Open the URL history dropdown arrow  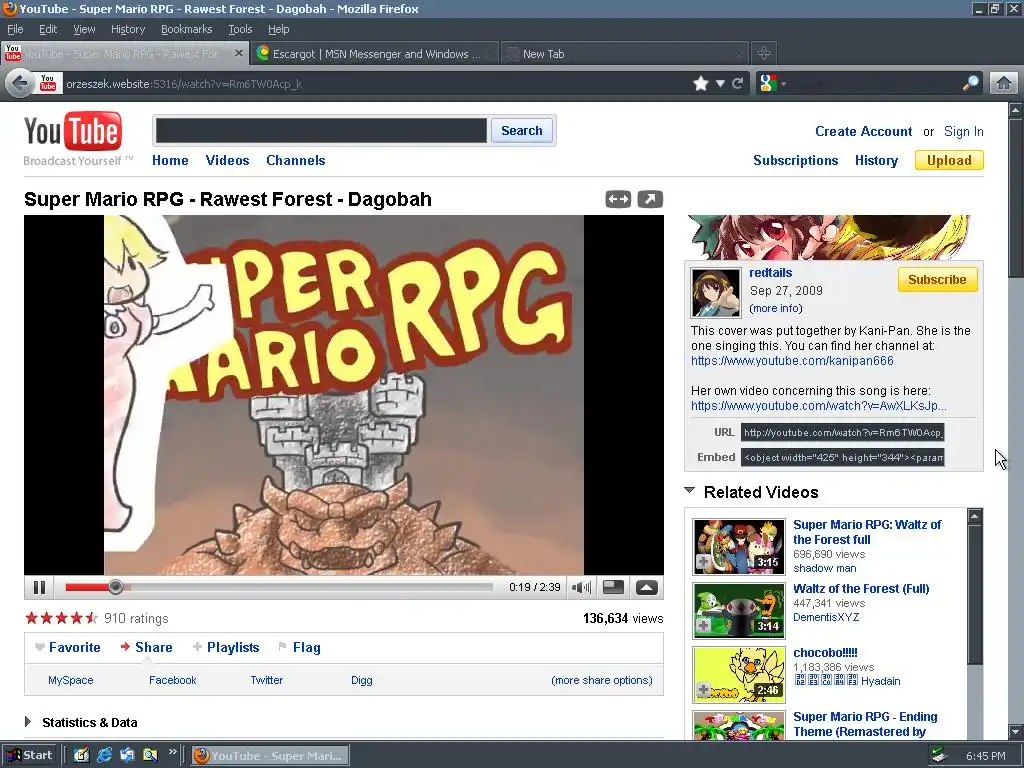720,84
